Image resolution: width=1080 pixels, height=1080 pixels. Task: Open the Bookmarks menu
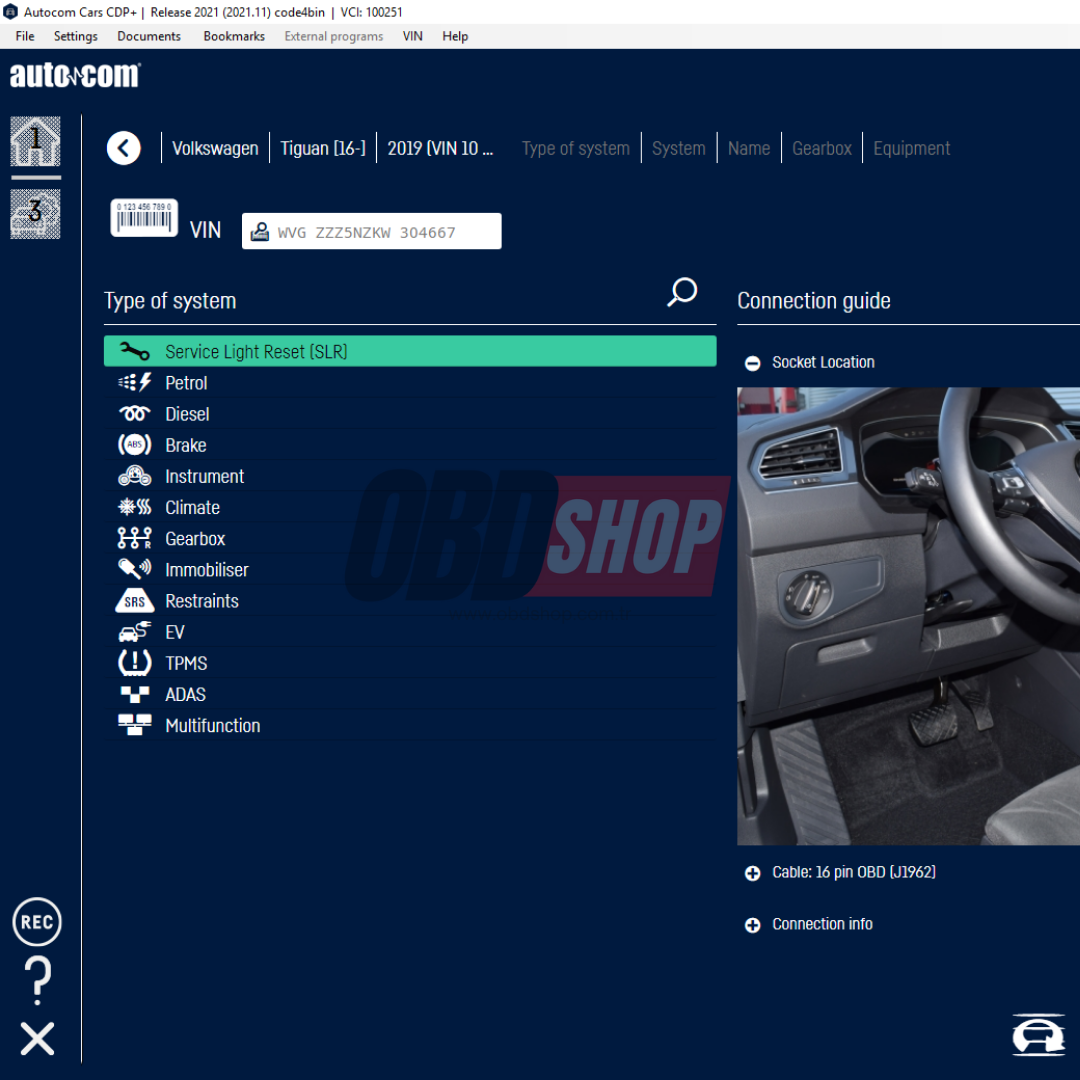tap(234, 36)
